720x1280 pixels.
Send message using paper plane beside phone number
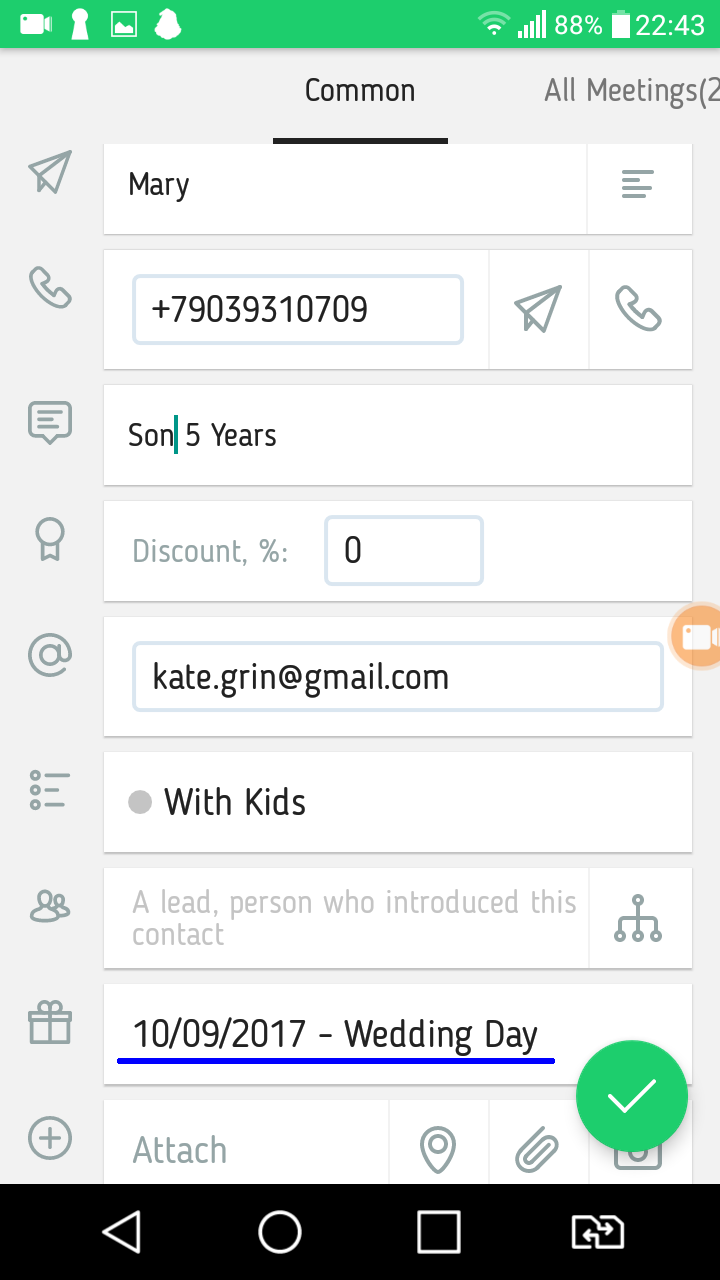pyautogui.click(x=538, y=309)
